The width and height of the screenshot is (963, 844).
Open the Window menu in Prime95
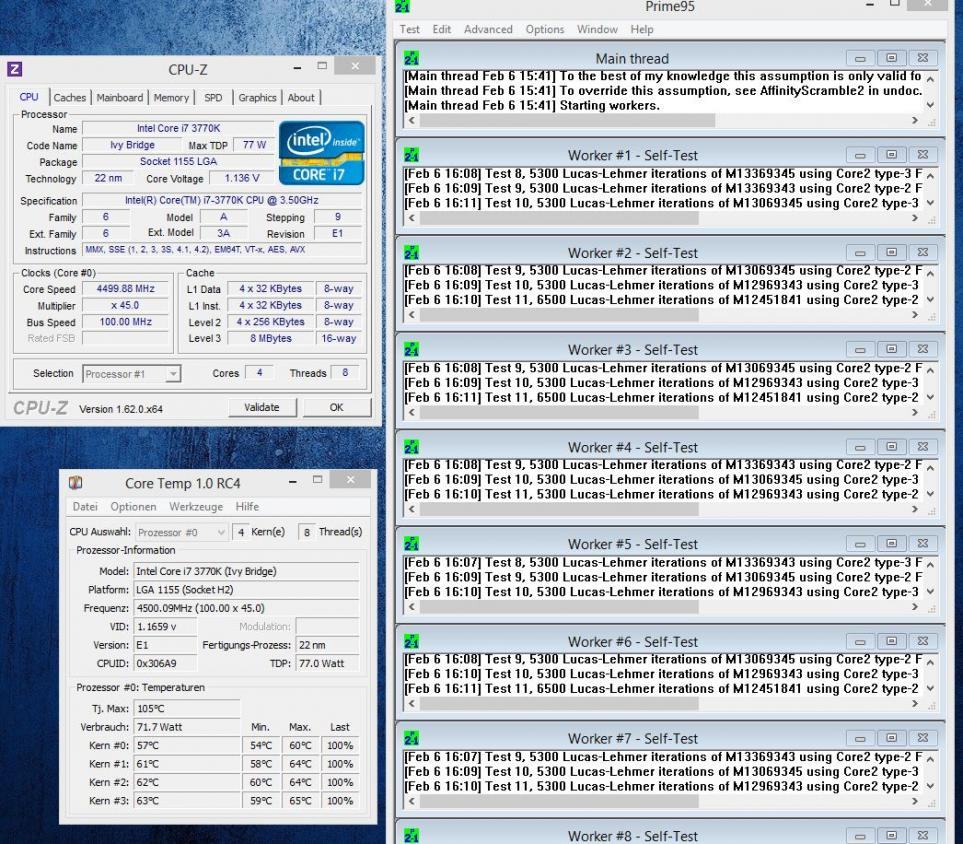click(597, 29)
